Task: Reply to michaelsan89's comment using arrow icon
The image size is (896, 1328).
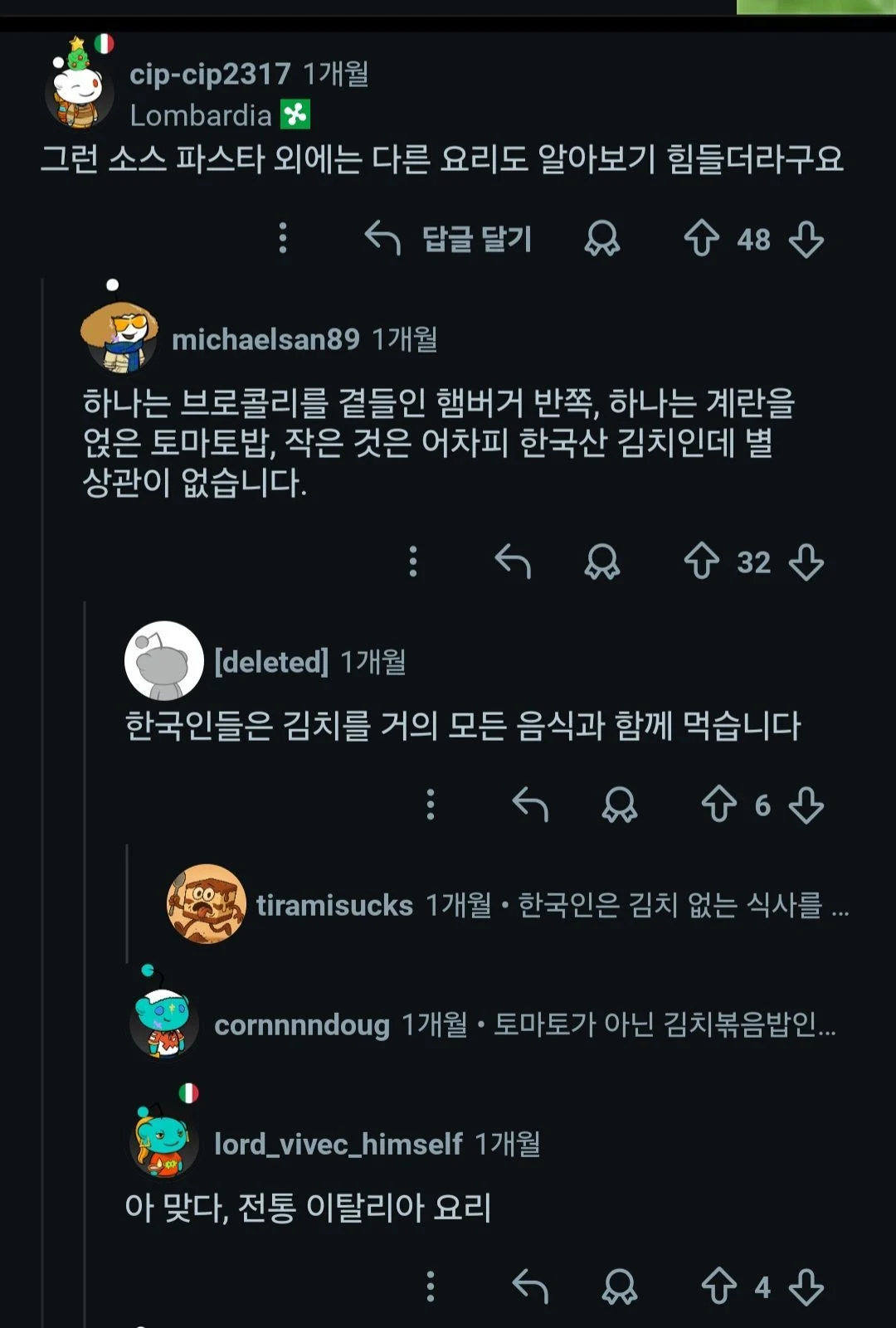Action: 513,562
